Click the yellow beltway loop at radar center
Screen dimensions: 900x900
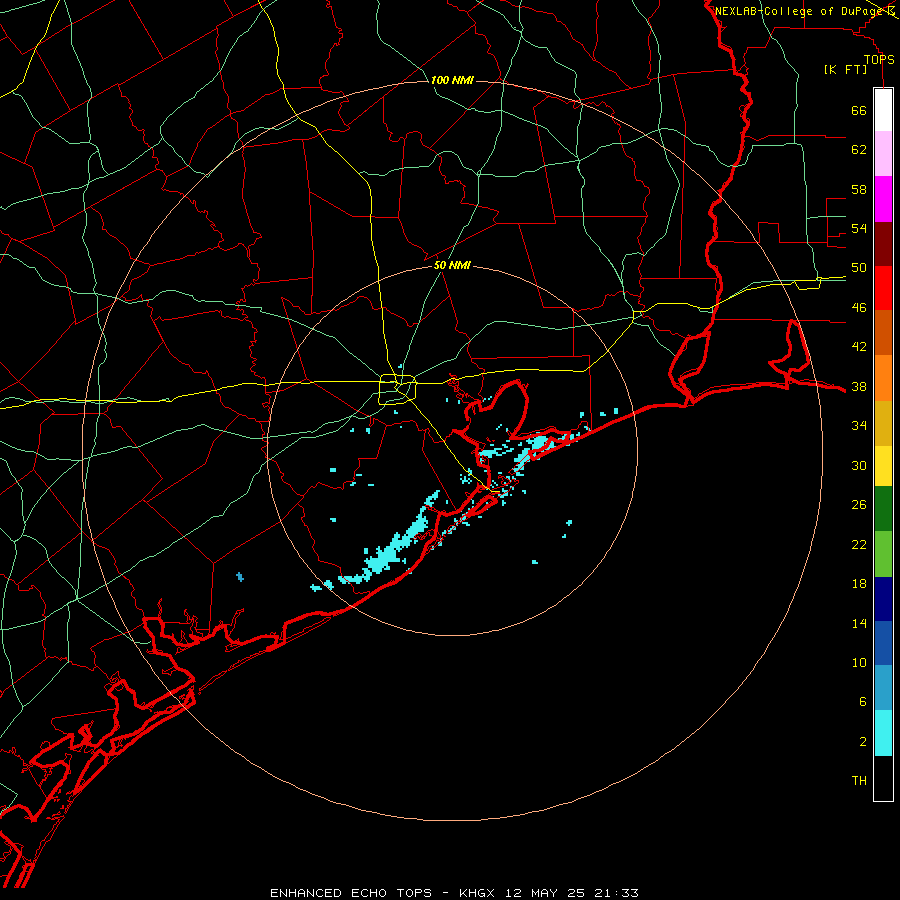coord(397,389)
